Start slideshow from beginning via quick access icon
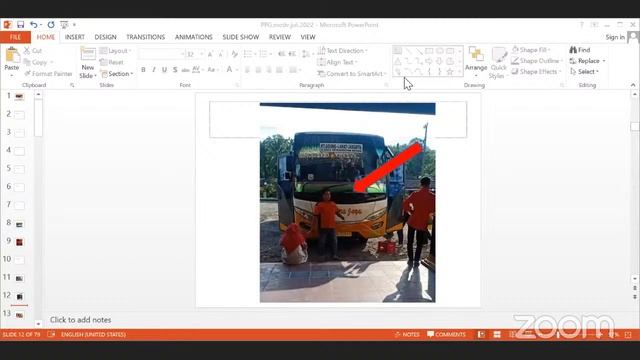The height and width of the screenshot is (360, 640). tap(64, 25)
